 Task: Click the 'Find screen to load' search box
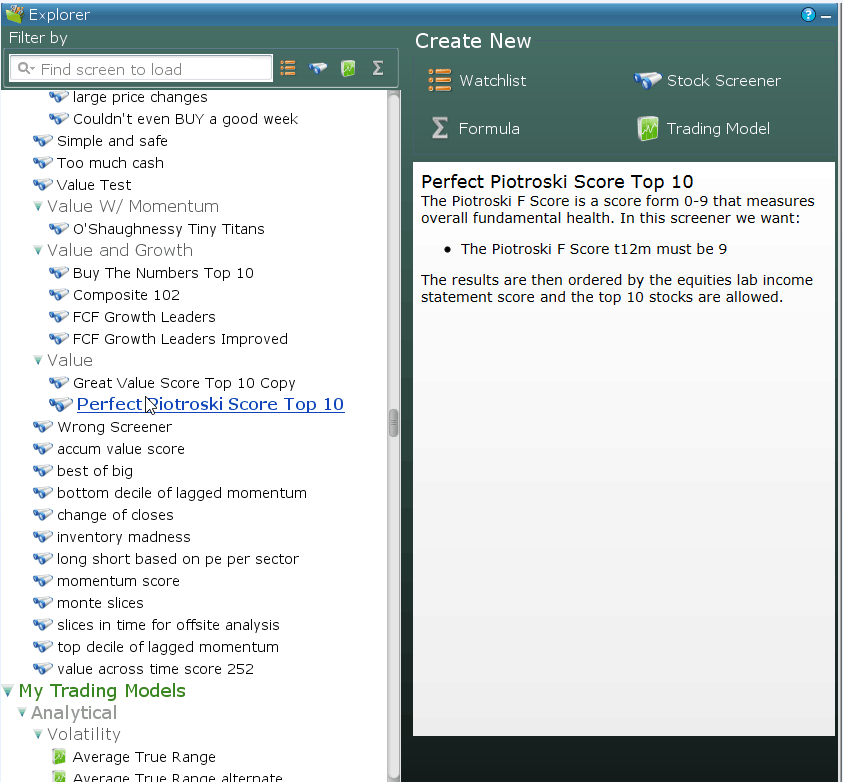click(x=150, y=69)
